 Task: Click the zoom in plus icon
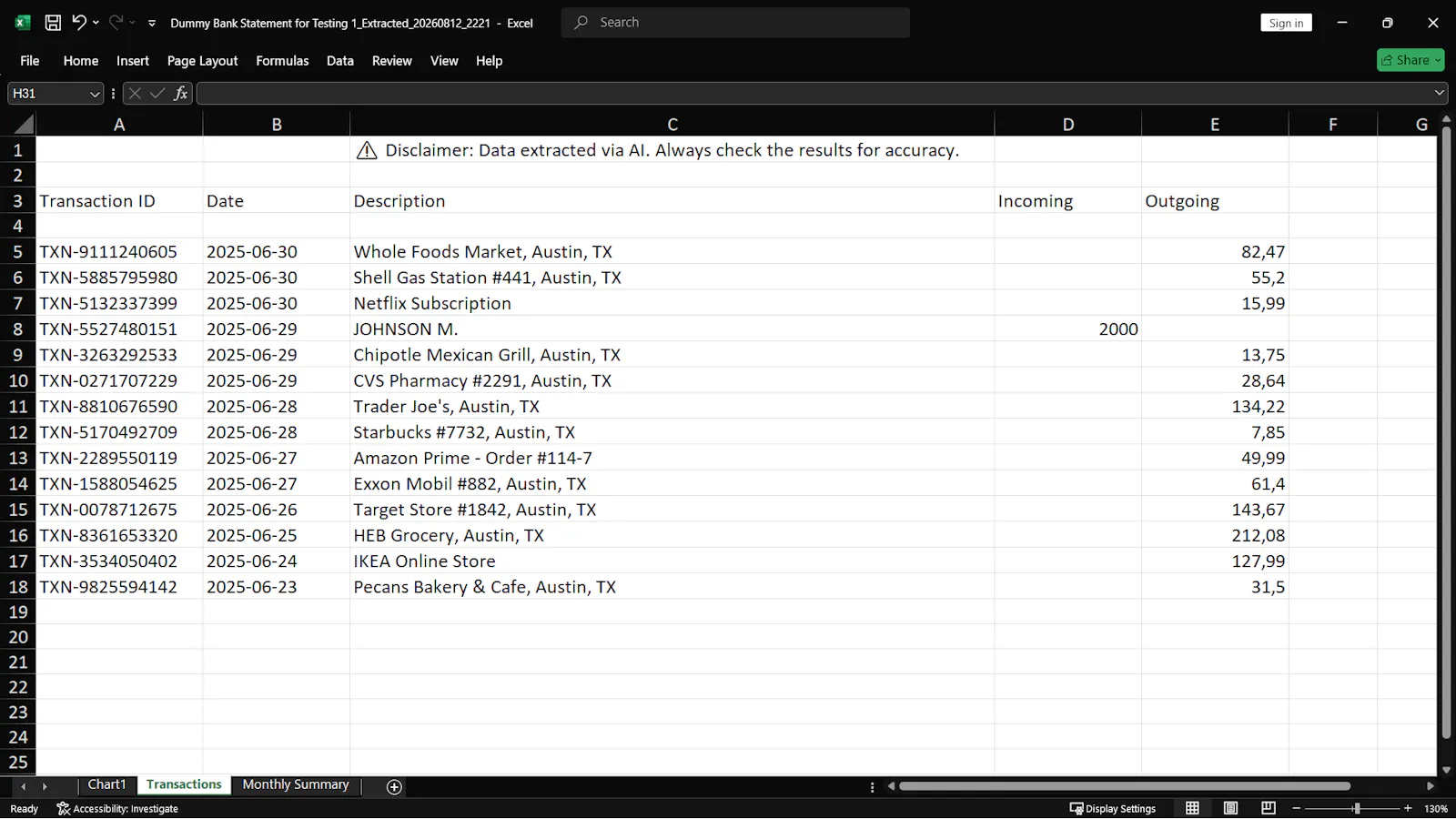click(1408, 808)
